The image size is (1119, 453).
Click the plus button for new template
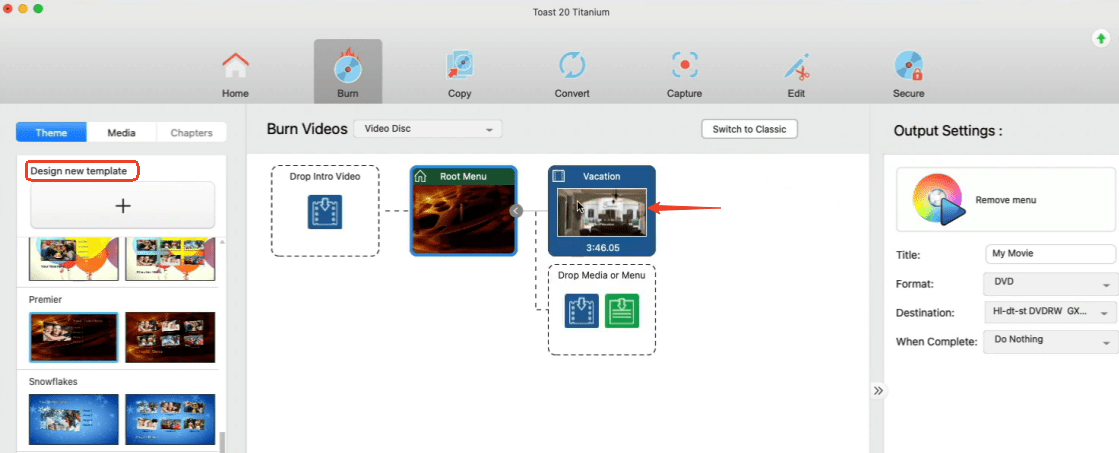(123, 206)
